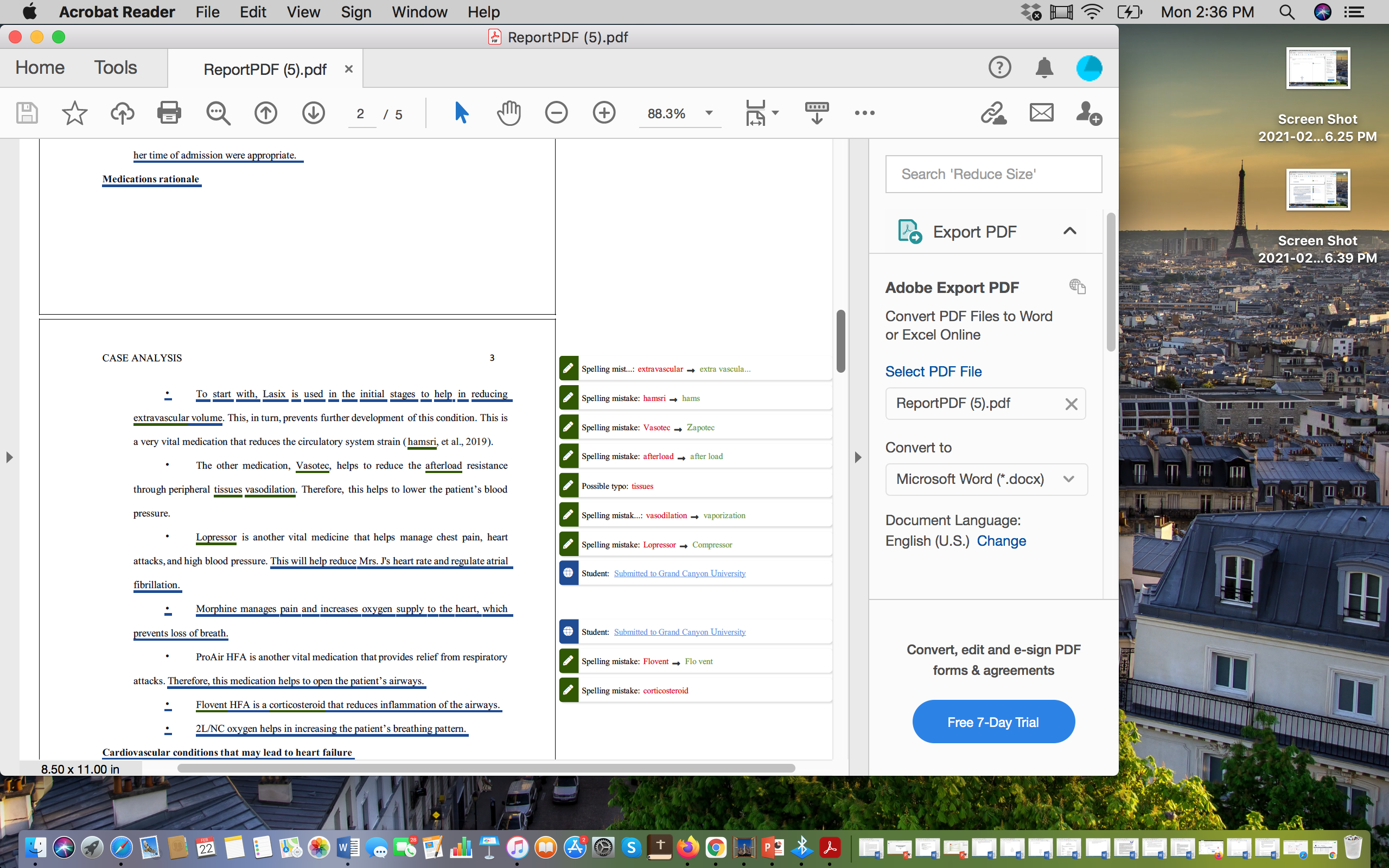Open the Window menu
Image resolution: width=1389 pixels, height=868 pixels.
[x=419, y=12]
